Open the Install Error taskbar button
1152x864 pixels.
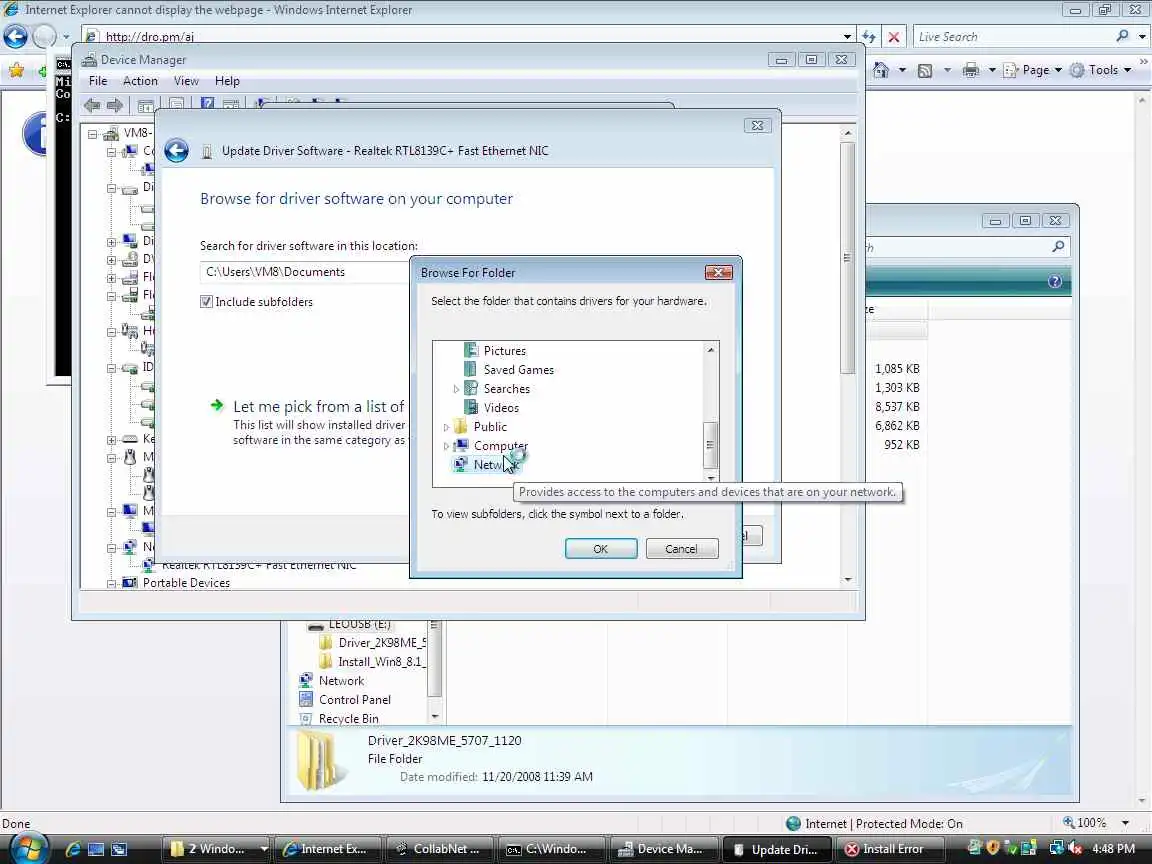coord(888,849)
